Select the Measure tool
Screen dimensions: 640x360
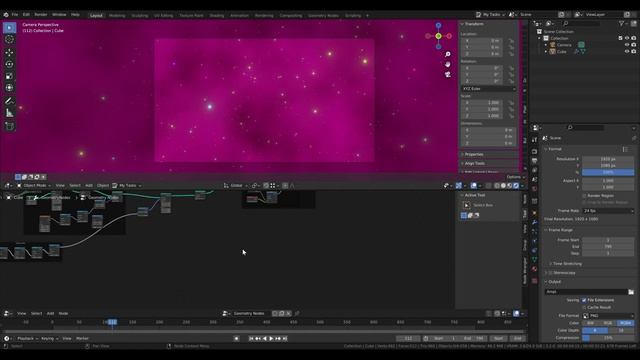point(9,113)
